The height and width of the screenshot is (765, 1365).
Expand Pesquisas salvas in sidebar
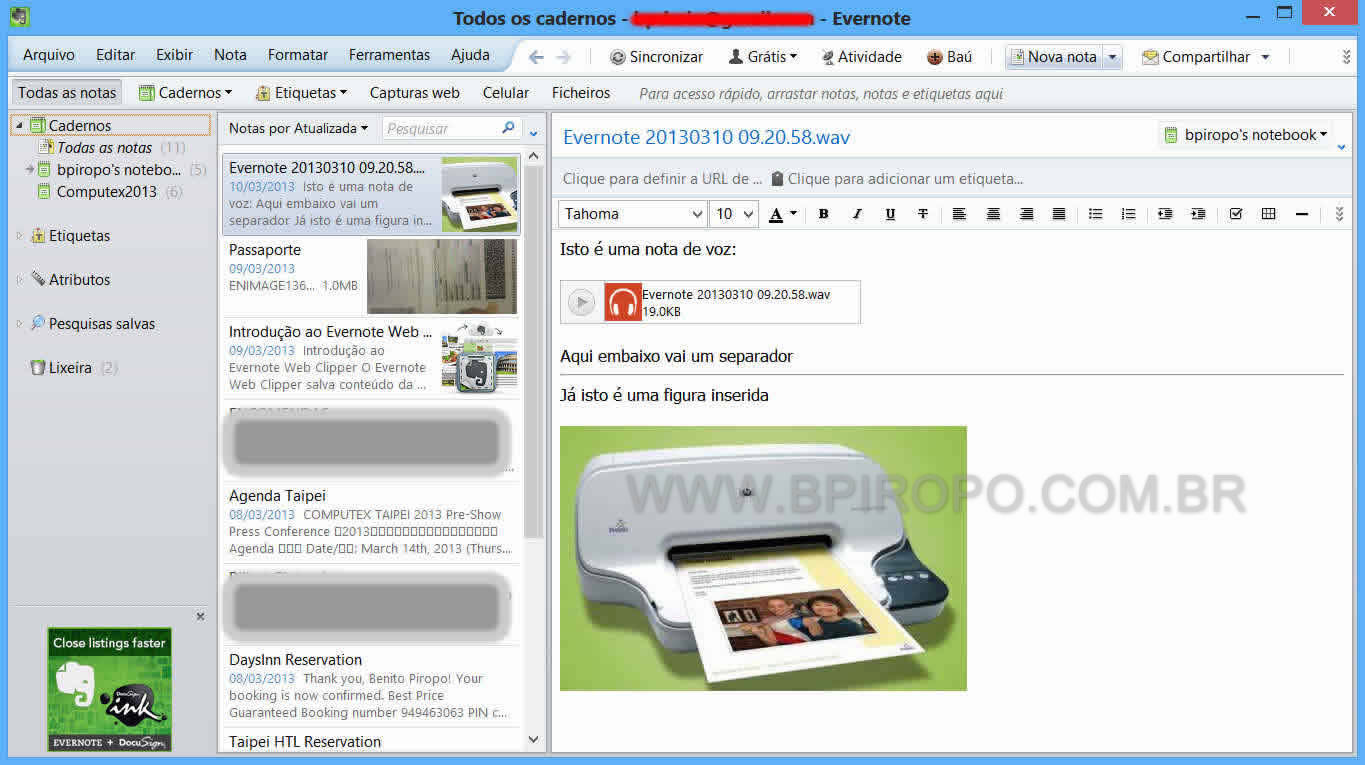(x=19, y=324)
